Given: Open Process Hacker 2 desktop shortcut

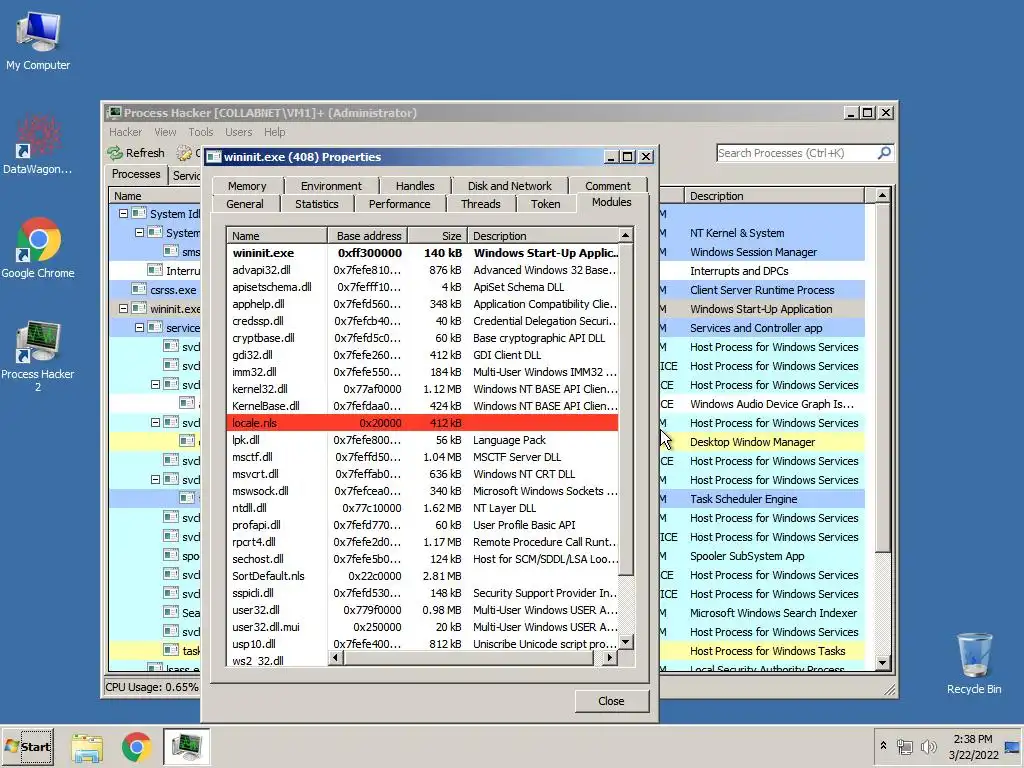Looking at the screenshot, I should 38,356.
